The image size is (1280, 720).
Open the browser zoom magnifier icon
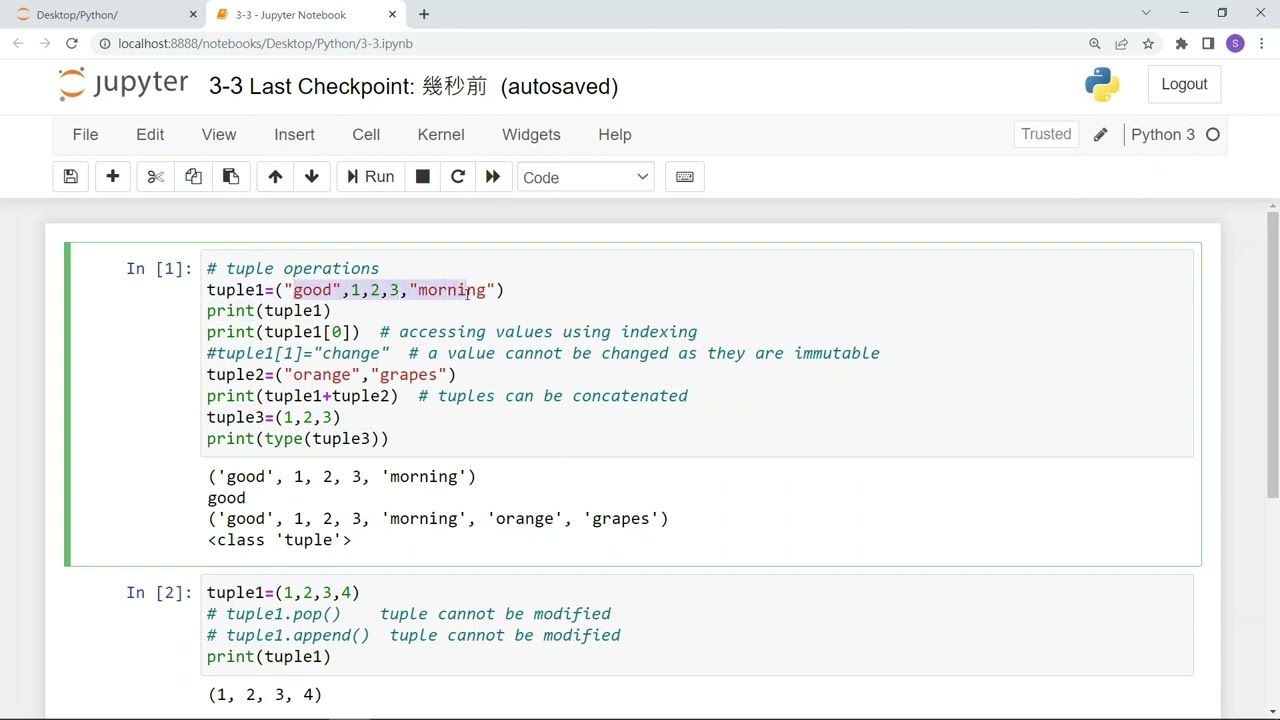click(1095, 44)
